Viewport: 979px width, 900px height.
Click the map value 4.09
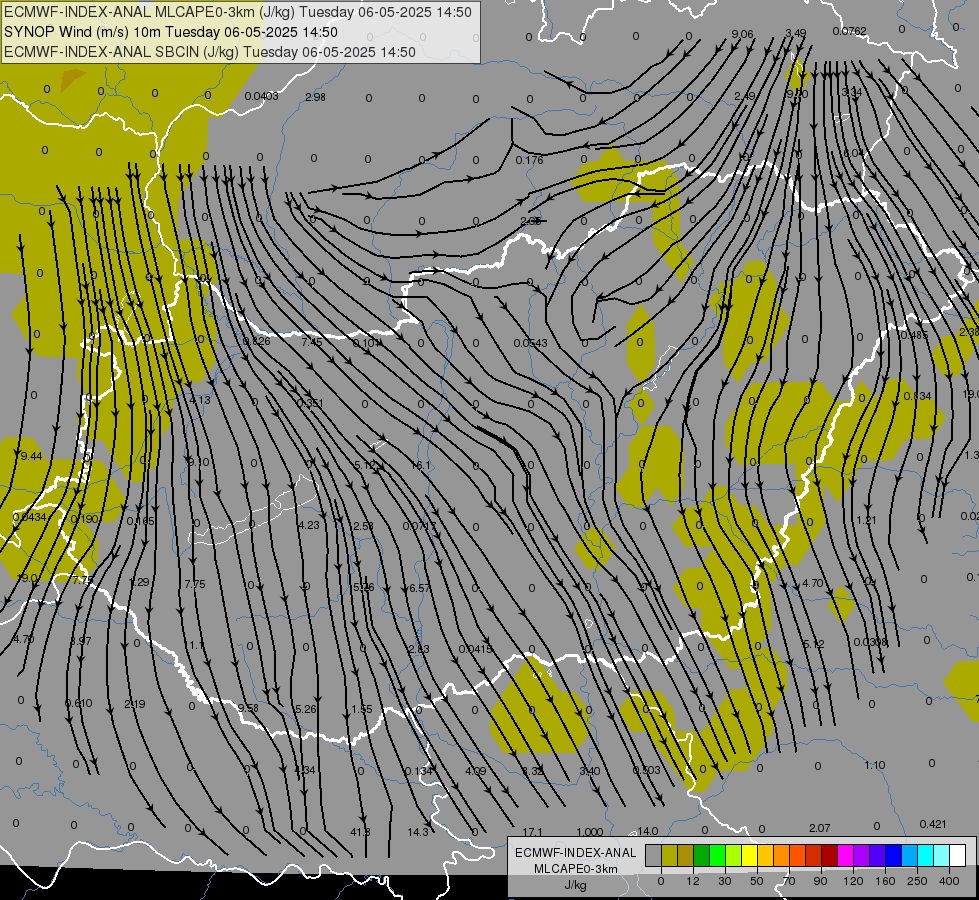click(x=475, y=771)
